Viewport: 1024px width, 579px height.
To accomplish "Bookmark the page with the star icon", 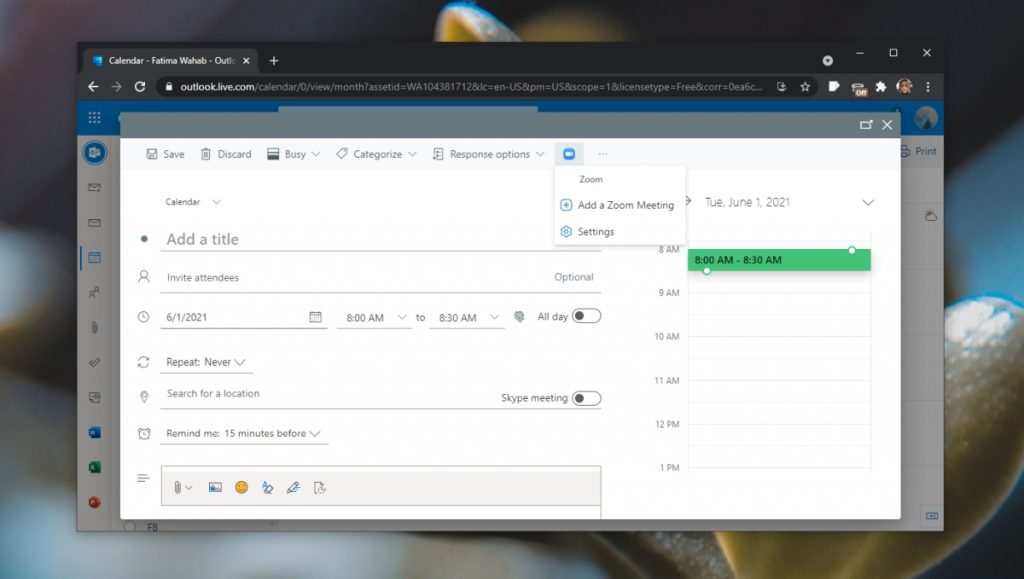I will coord(805,87).
